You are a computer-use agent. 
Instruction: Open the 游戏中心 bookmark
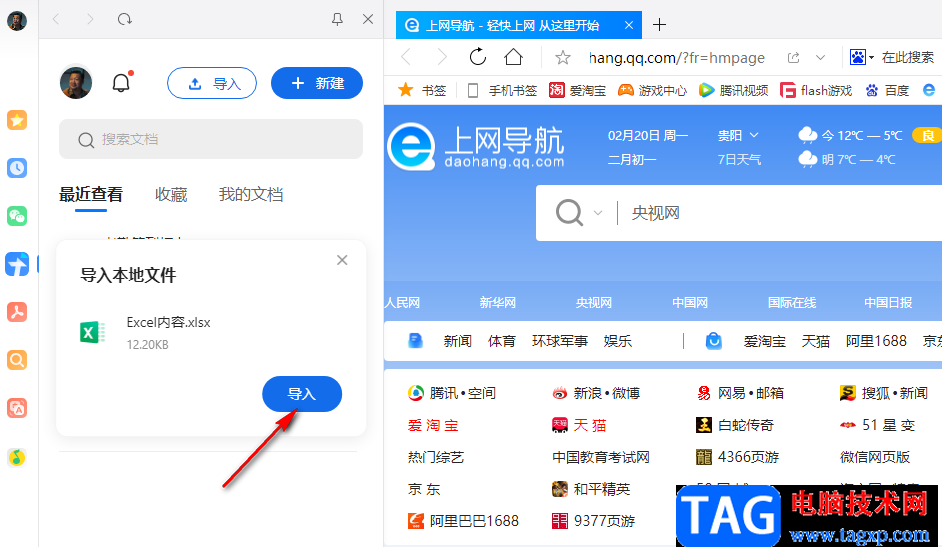pos(652,90)
